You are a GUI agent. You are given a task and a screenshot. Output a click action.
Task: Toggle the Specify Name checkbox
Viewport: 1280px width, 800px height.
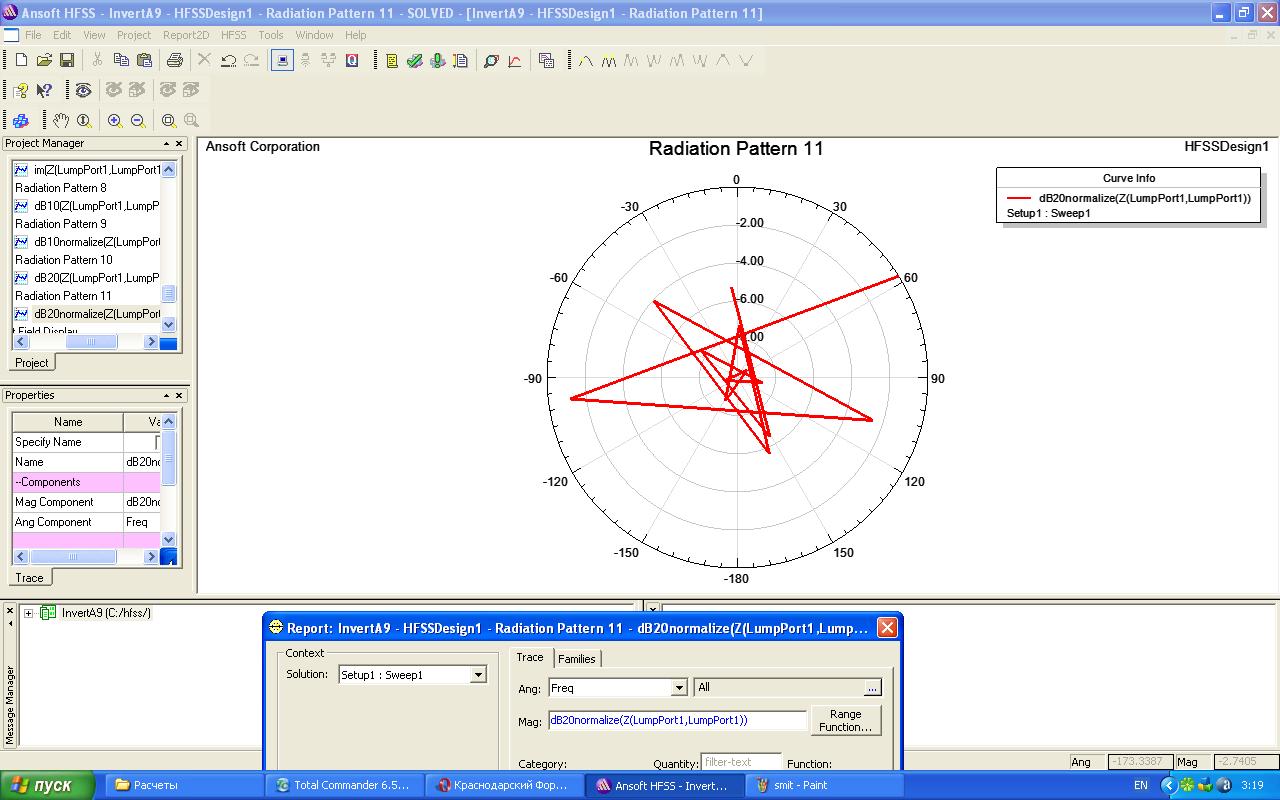pos(158,442)
